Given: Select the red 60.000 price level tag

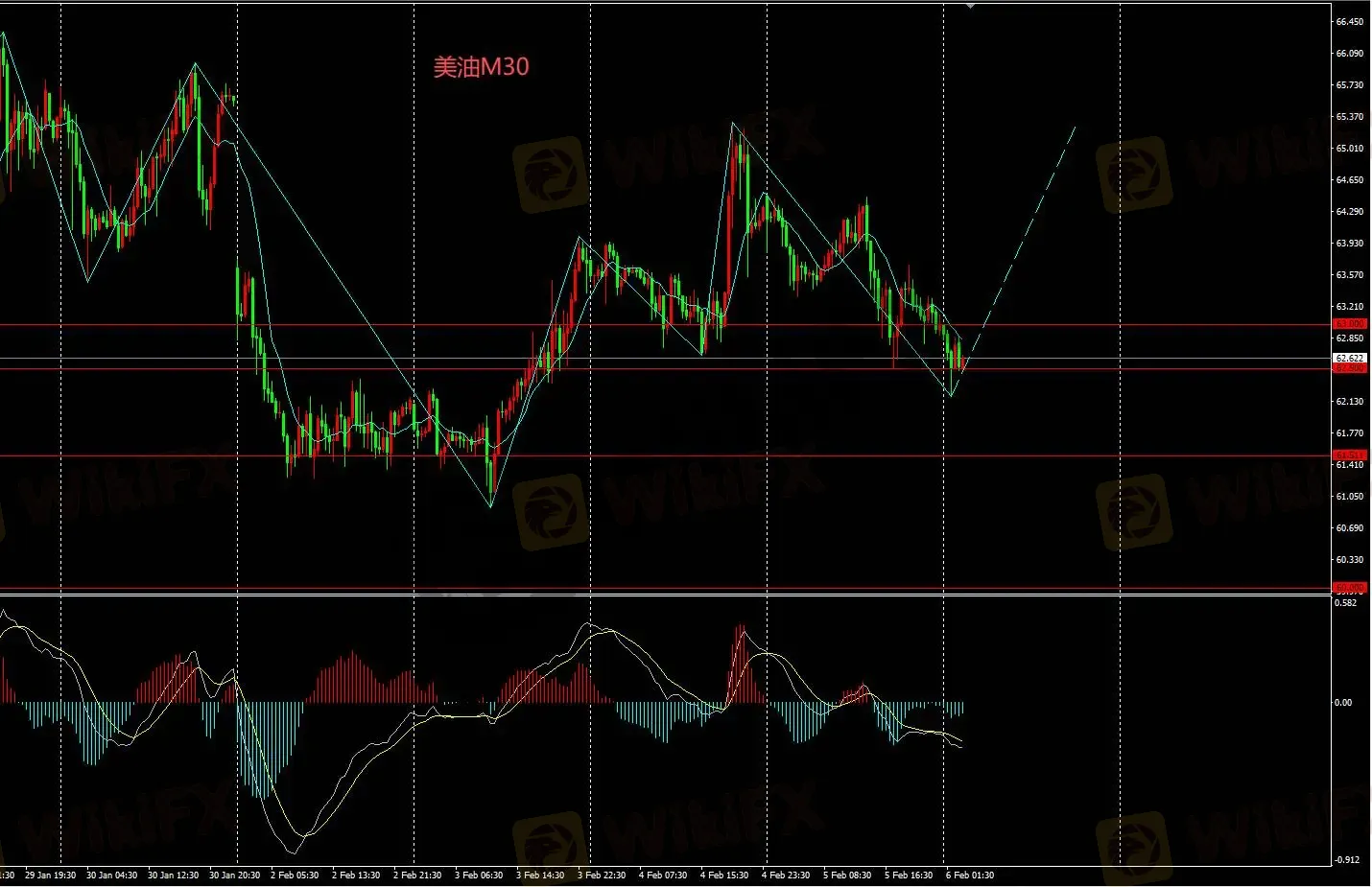Looking at the screenshot, I should [x=1350, y=588].
